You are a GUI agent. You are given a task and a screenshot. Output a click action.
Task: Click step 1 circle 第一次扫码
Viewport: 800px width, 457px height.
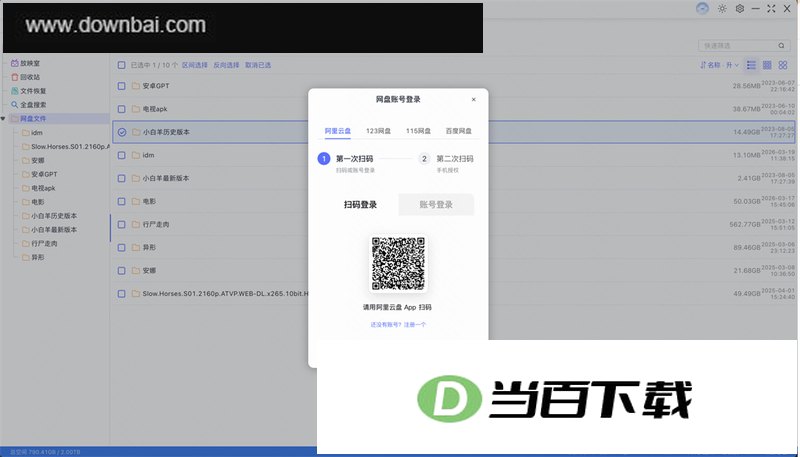point(323,159)
